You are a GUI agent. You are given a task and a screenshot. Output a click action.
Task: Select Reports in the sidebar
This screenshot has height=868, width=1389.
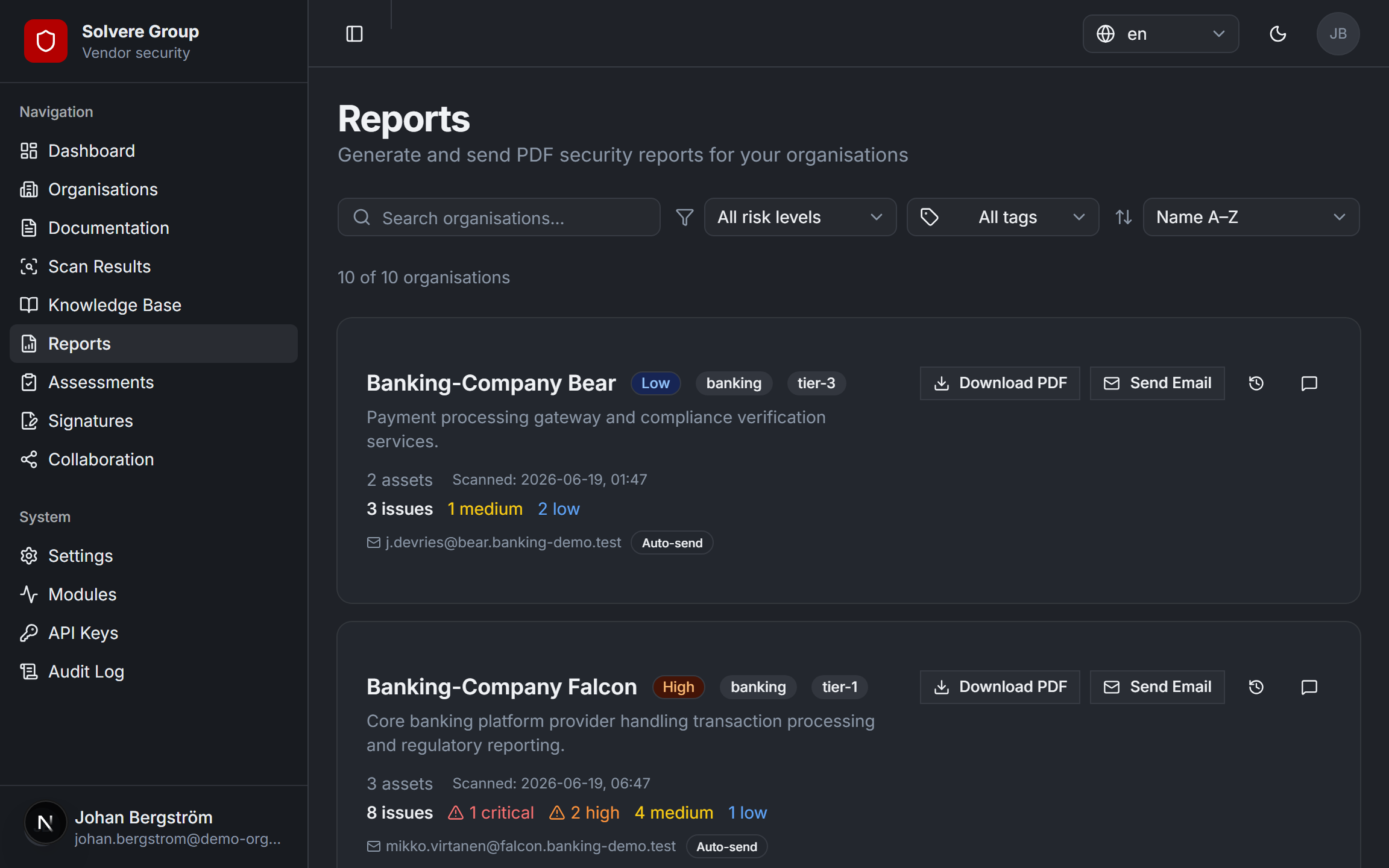click(x=154, y=344)
